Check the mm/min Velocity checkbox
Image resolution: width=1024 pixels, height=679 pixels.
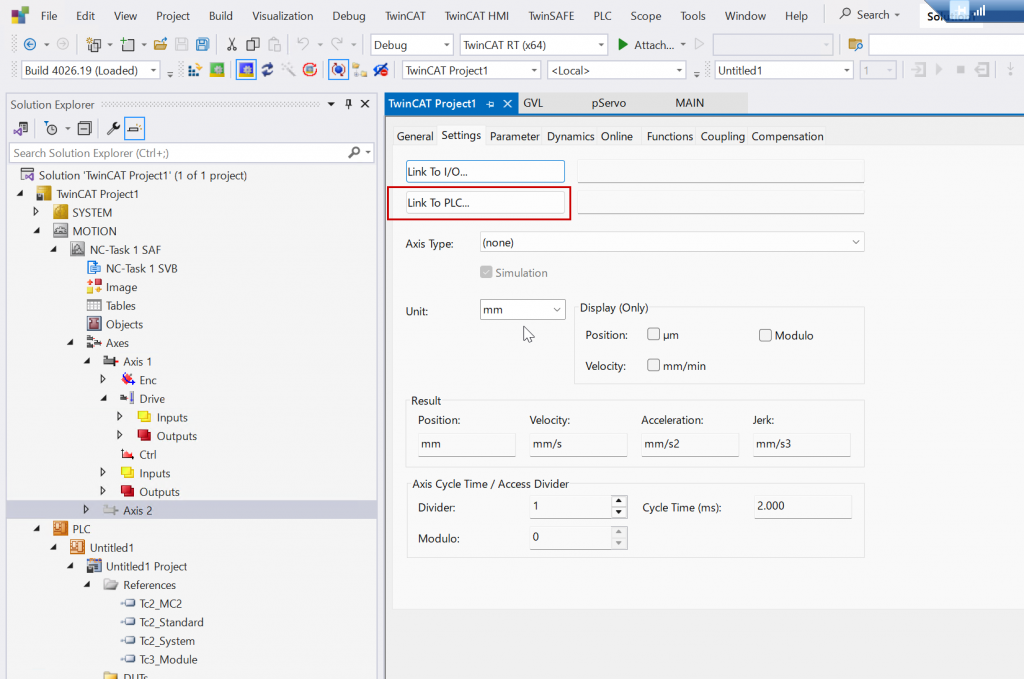pos(654,365)
